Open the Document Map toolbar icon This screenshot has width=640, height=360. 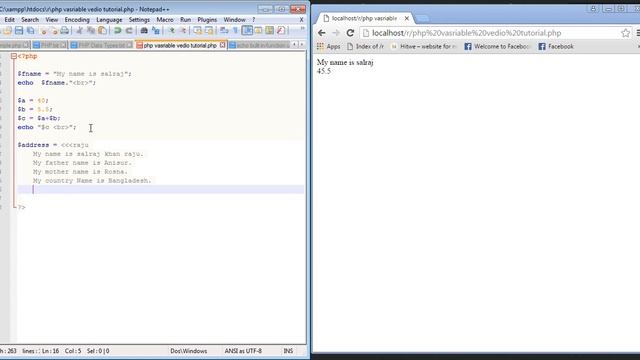pyautogui.click(x=269, y=31)
